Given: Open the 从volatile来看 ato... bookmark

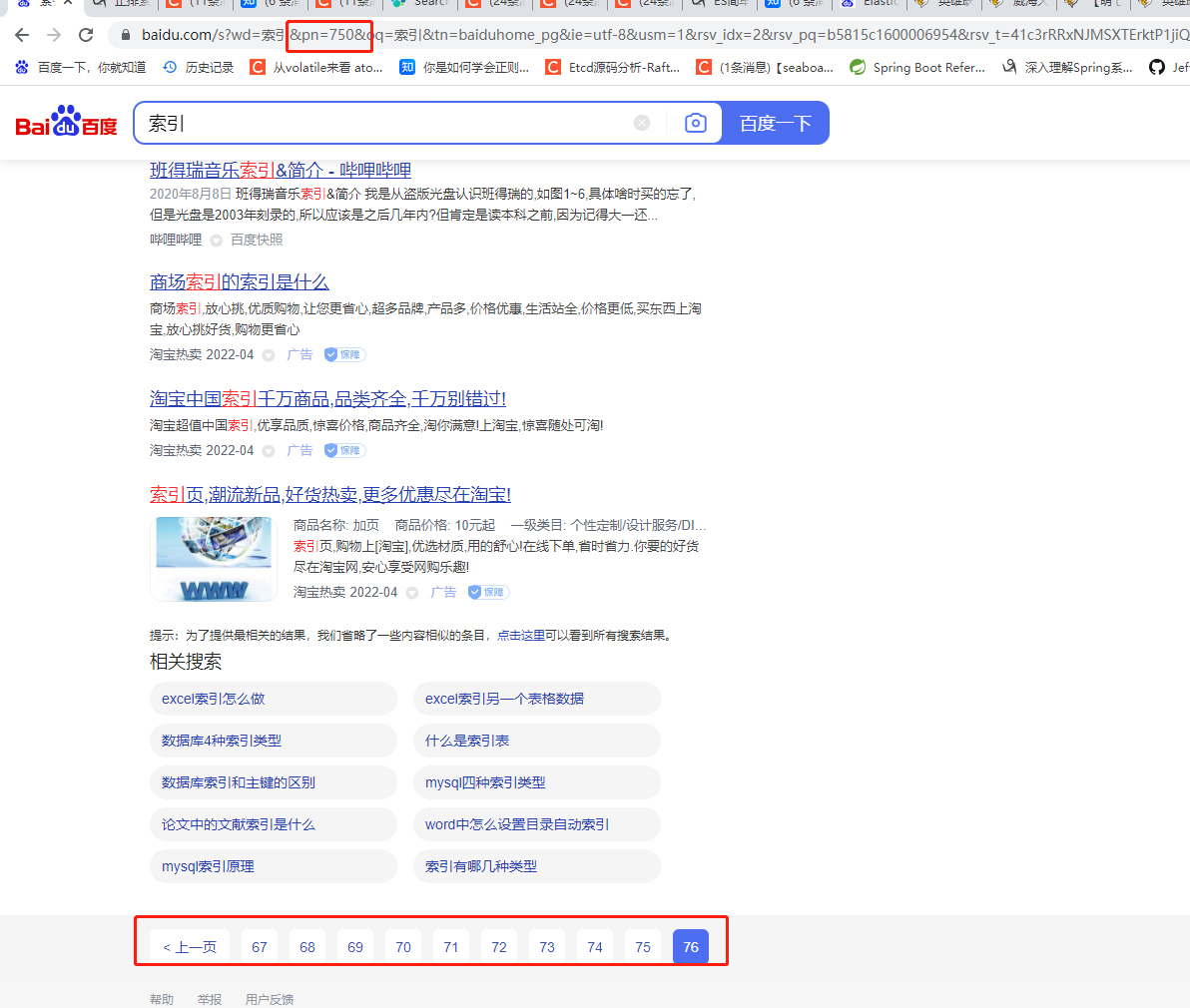Looking at the screenshot, I should (x=316, y=68).
